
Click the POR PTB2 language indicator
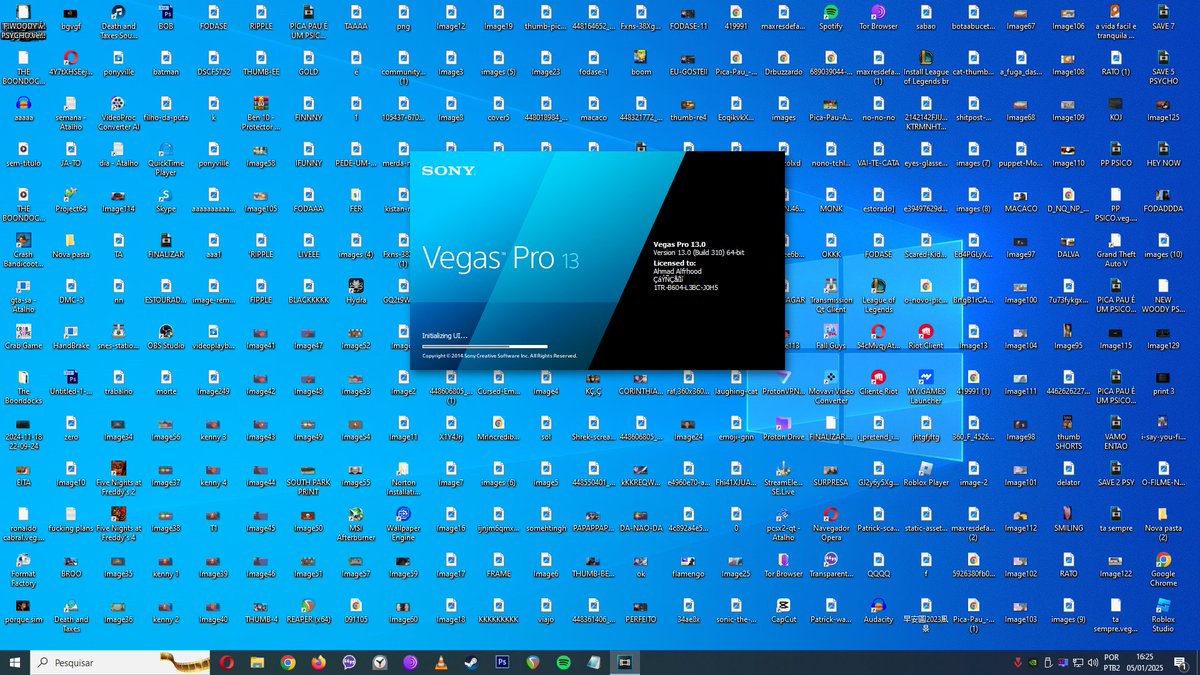tap(1113, 662)
